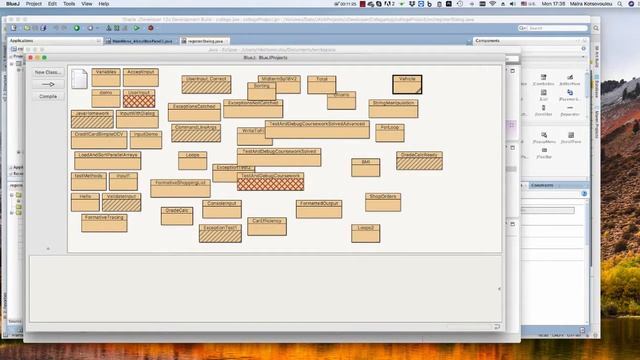Select the Vehicle class box

click(x=407, y=84)
